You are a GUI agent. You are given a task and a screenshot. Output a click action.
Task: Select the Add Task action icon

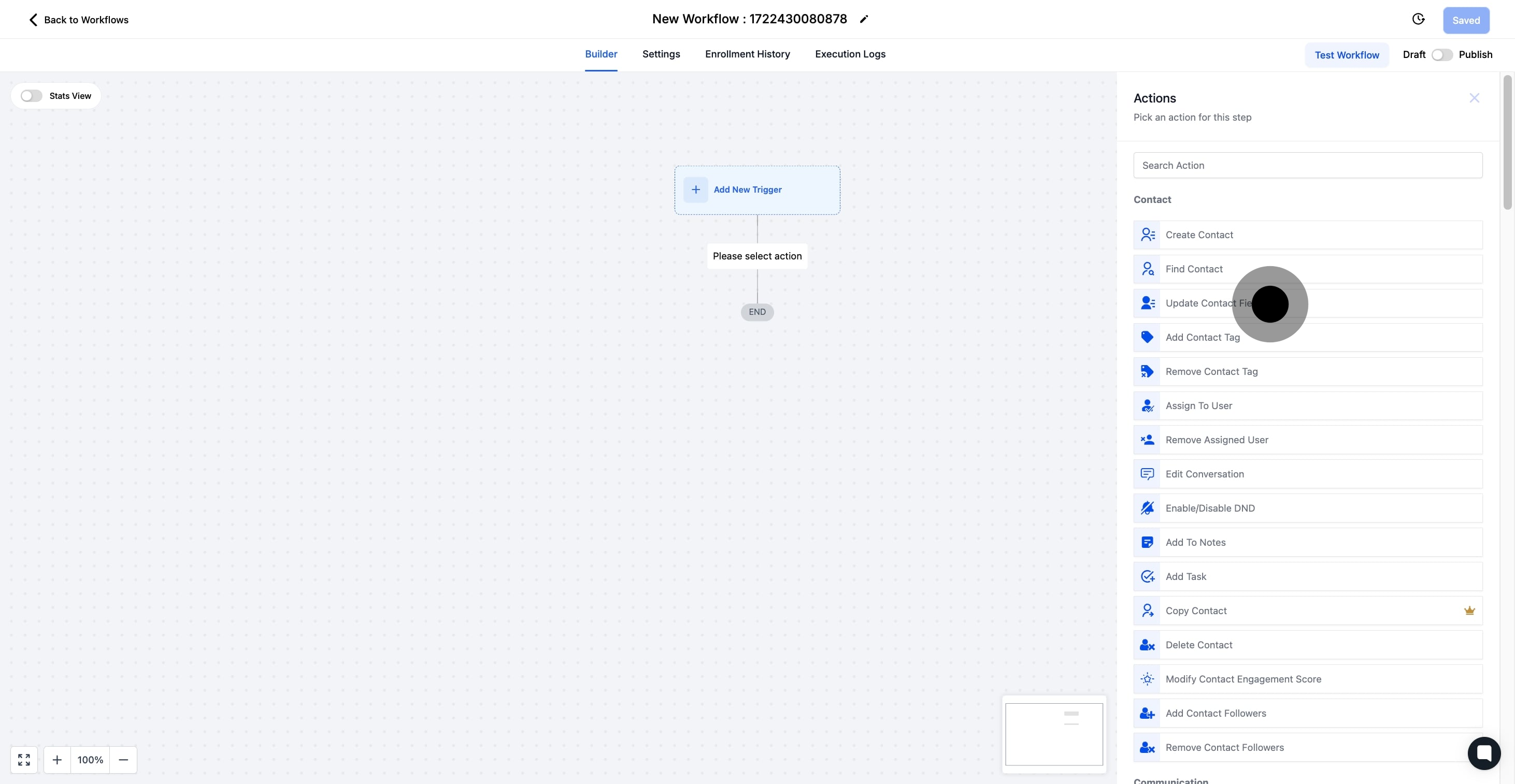click(x=1148, y=576)
